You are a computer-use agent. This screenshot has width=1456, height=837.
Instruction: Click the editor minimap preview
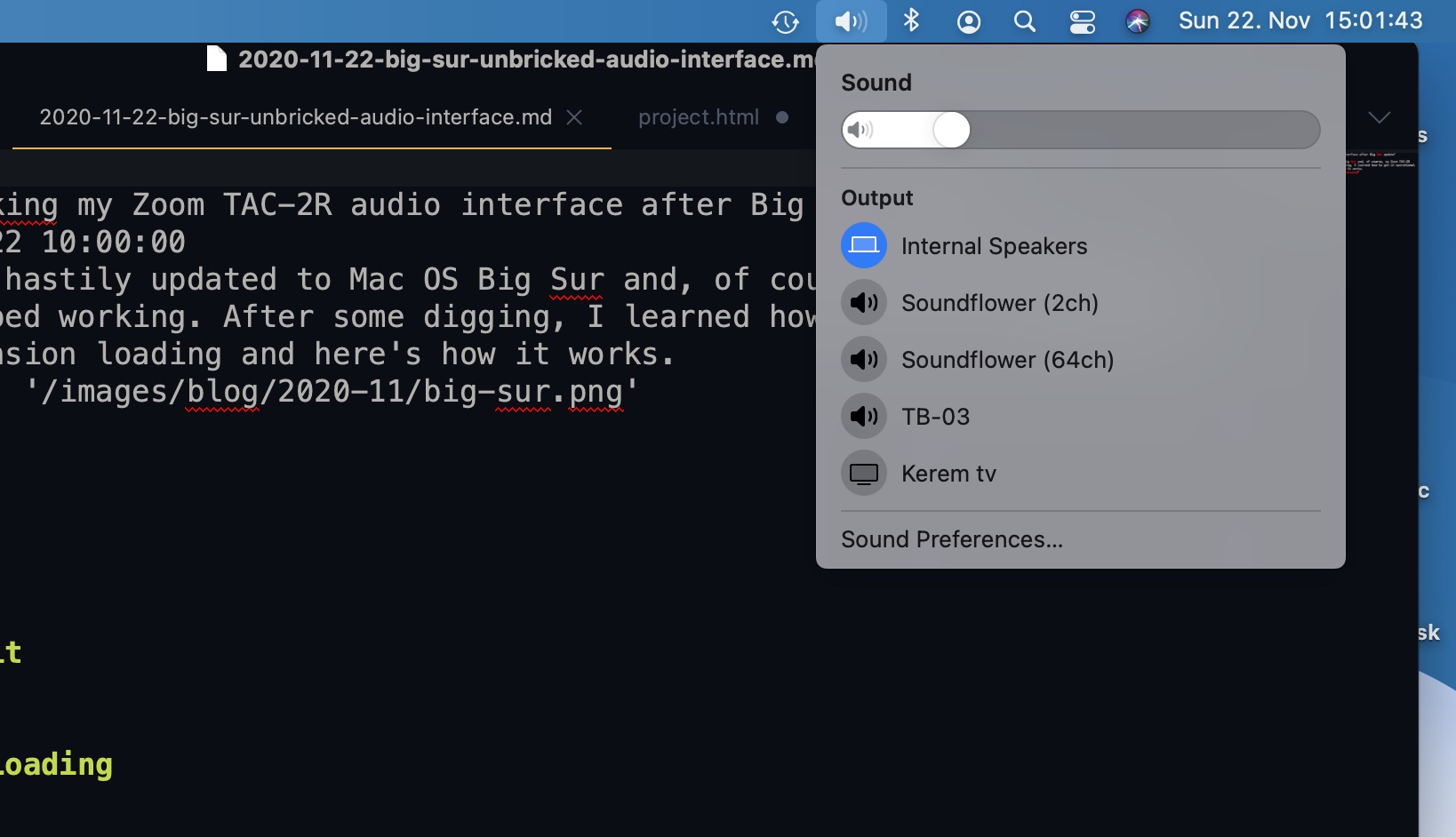[1380, 163]
